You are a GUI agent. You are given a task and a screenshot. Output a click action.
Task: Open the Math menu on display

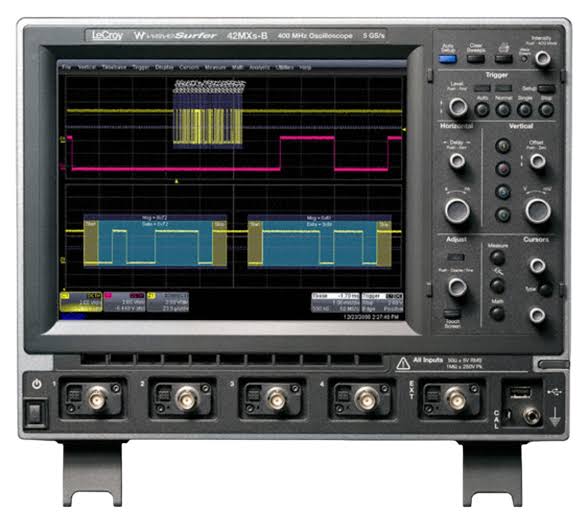(x=237, y=67)
